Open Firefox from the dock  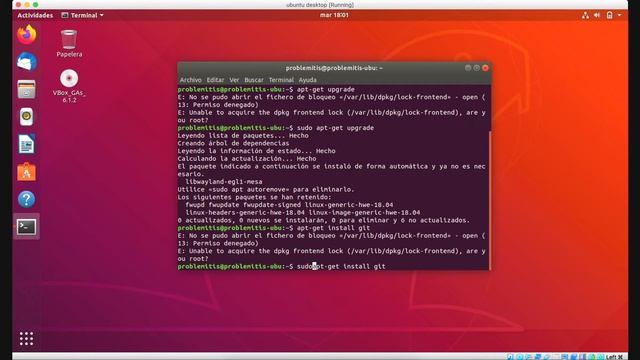27,34
